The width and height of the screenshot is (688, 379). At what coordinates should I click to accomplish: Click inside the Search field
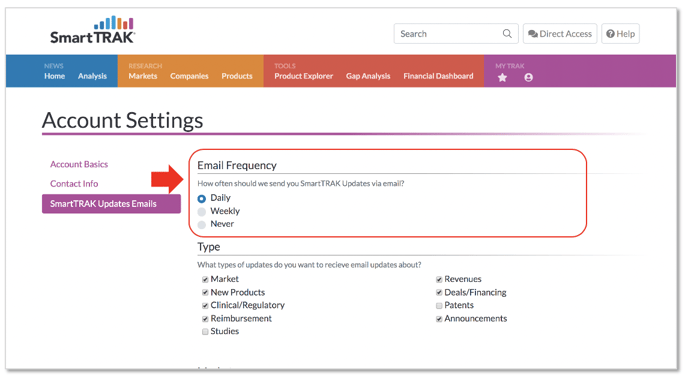[x=456, y=34]
